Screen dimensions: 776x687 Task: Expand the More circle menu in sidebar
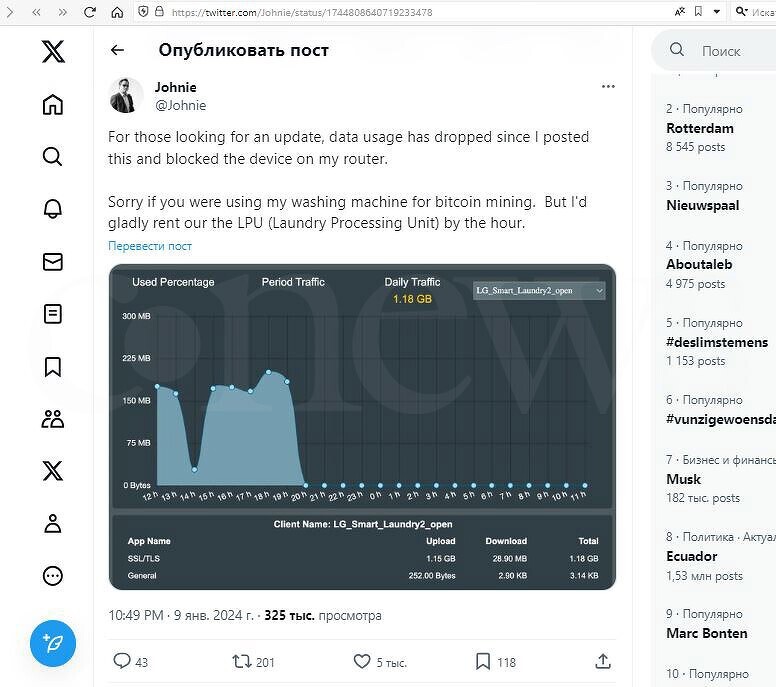(x=53, y=575)
